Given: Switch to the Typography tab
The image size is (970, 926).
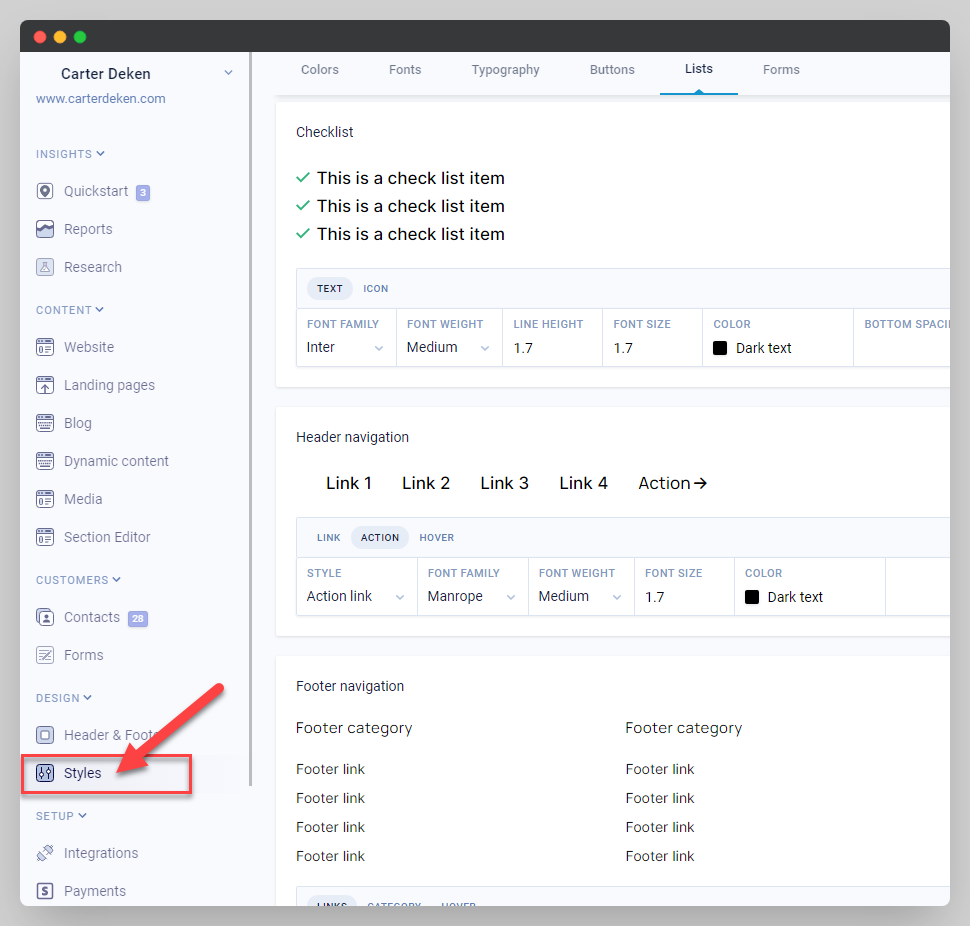Looking at the screenshot, I should coord(505,70).
